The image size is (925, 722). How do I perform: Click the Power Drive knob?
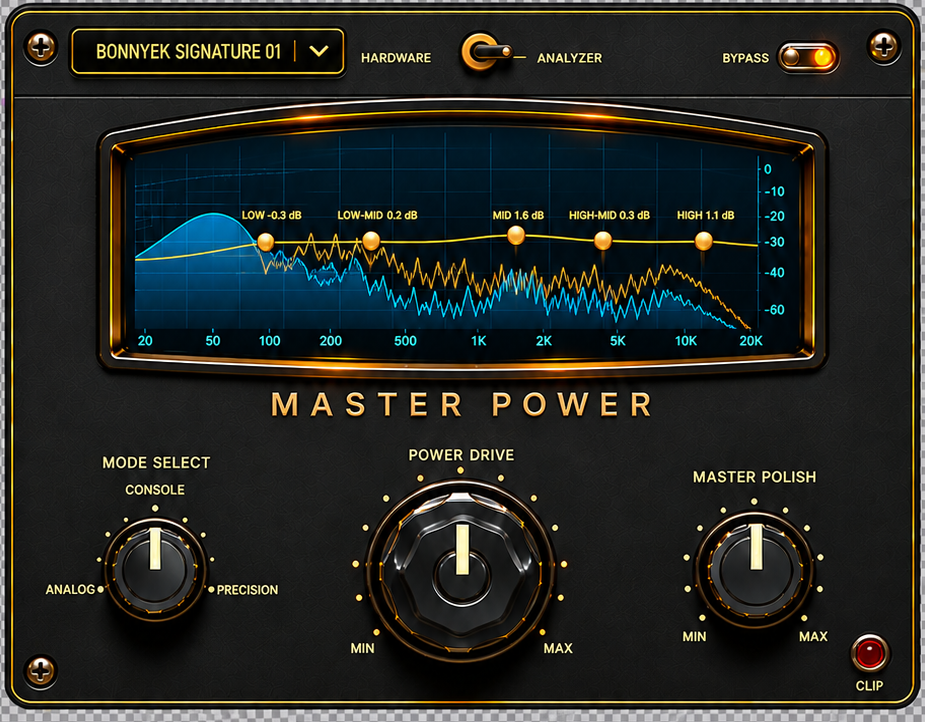coord(461,571)
